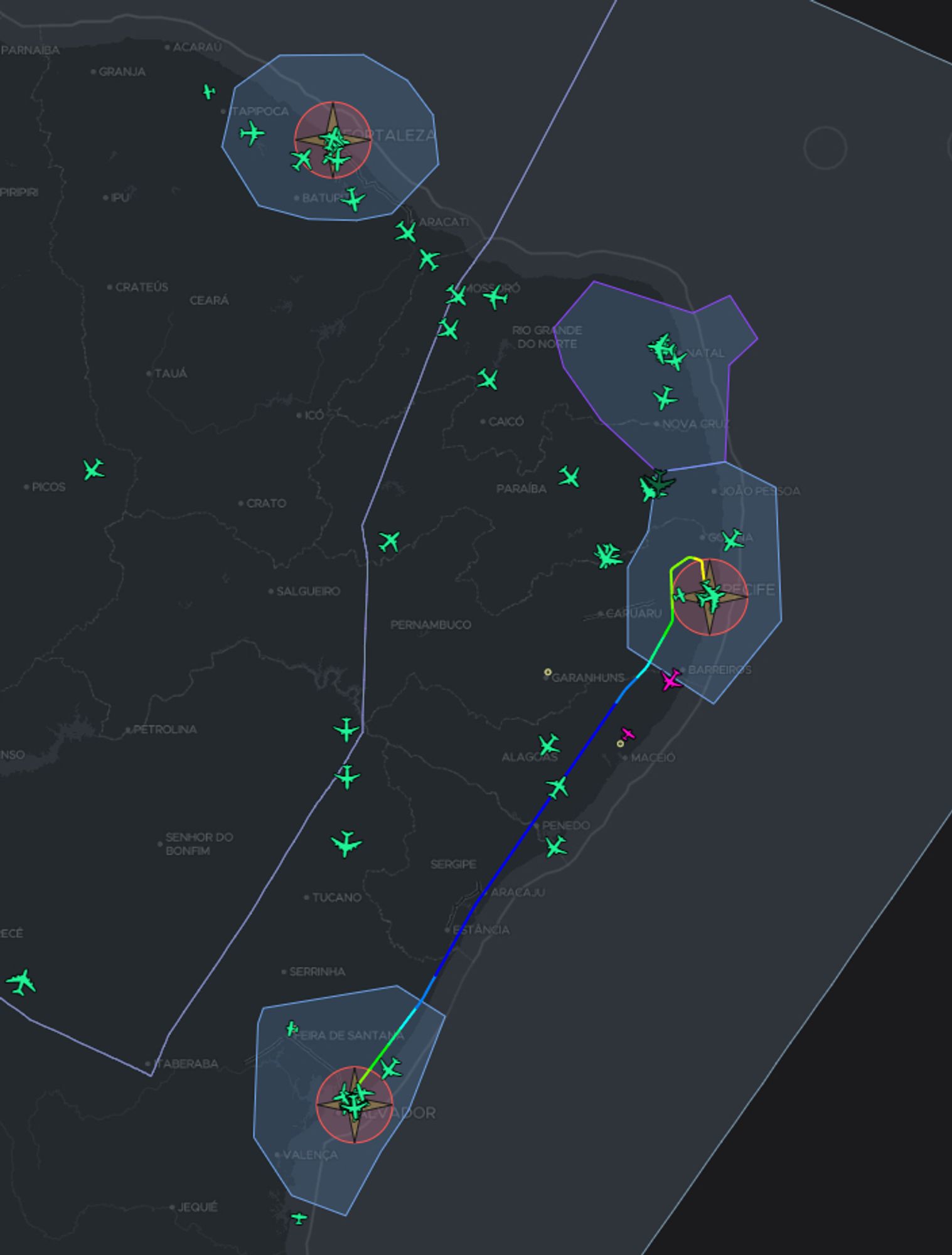
Task: Click the aircraft next to Batur label
Action: [x=353, y=200]
